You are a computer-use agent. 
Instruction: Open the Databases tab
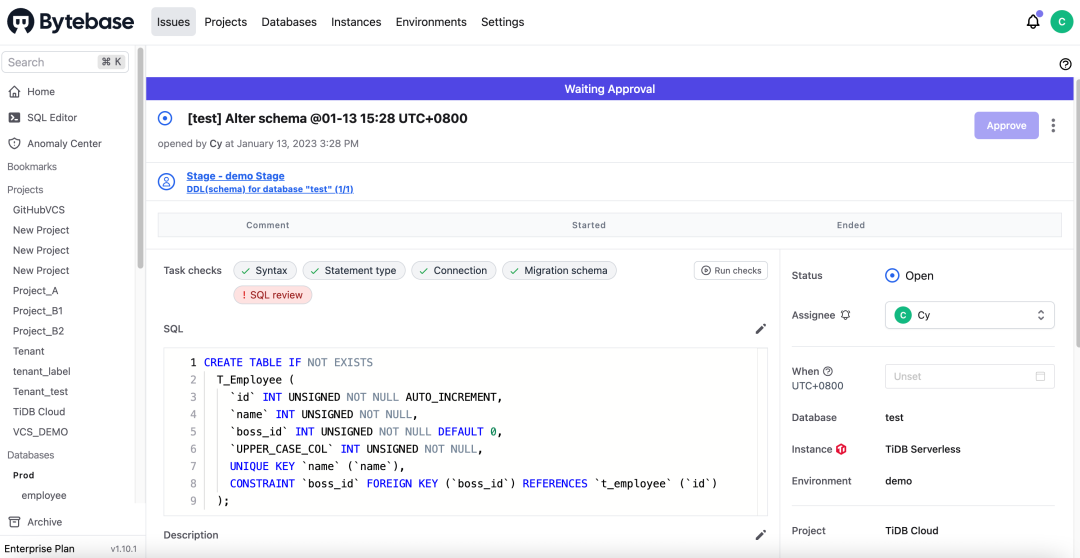point(289,22)
